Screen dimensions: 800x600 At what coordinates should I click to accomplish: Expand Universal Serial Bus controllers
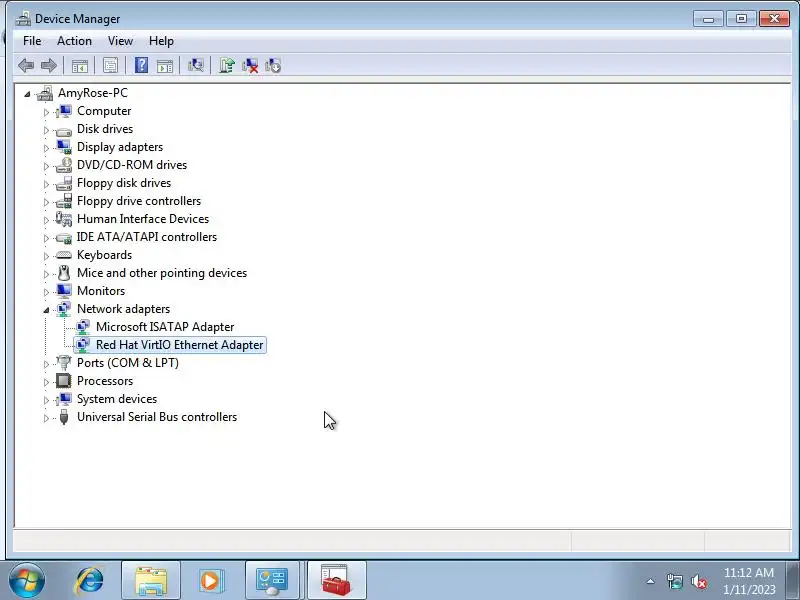[x=46, y=418]
